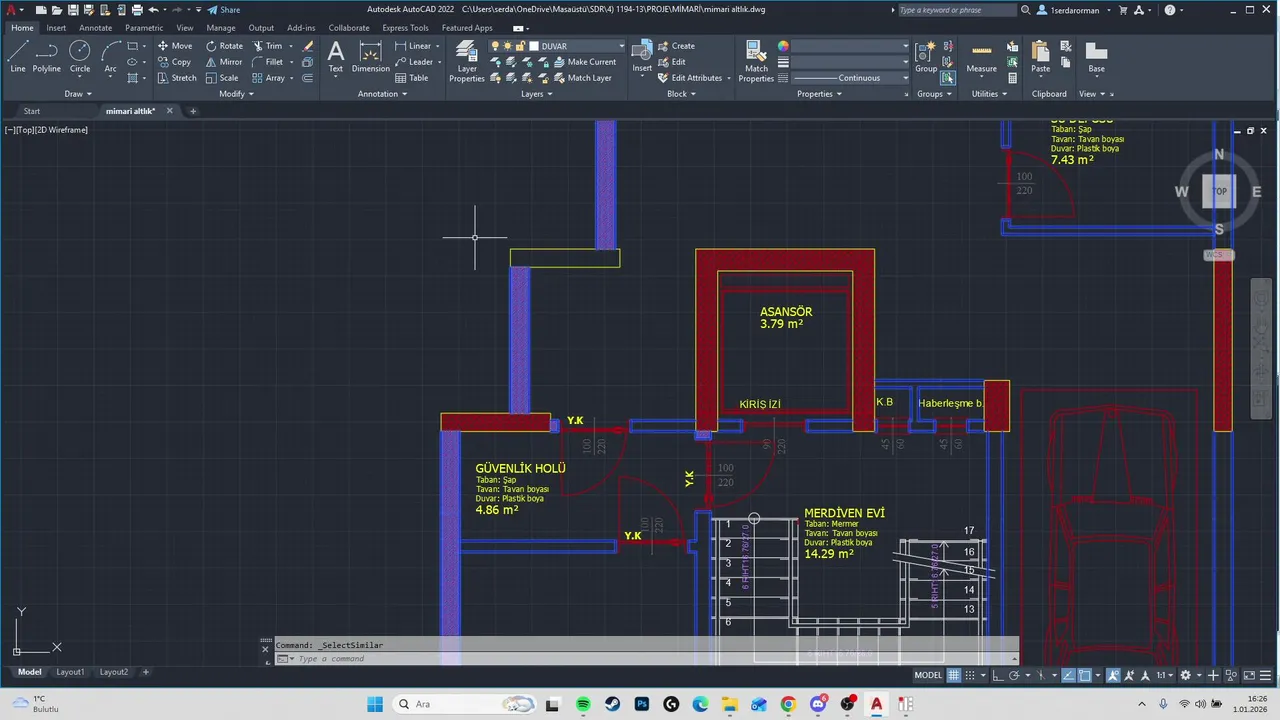Image resolution: width=1280 pixels, height=720 pixels.
Task: Toggle drawing grid display in status bar
Action: tap(954, 675)
